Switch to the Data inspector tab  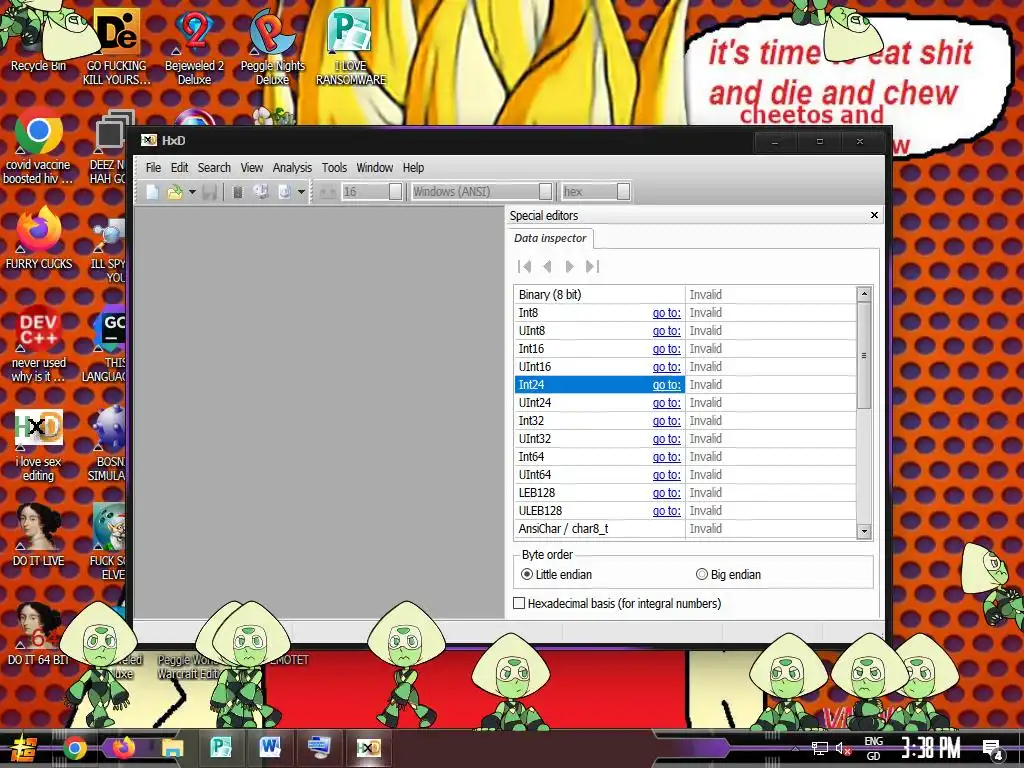tap(550, 238)
